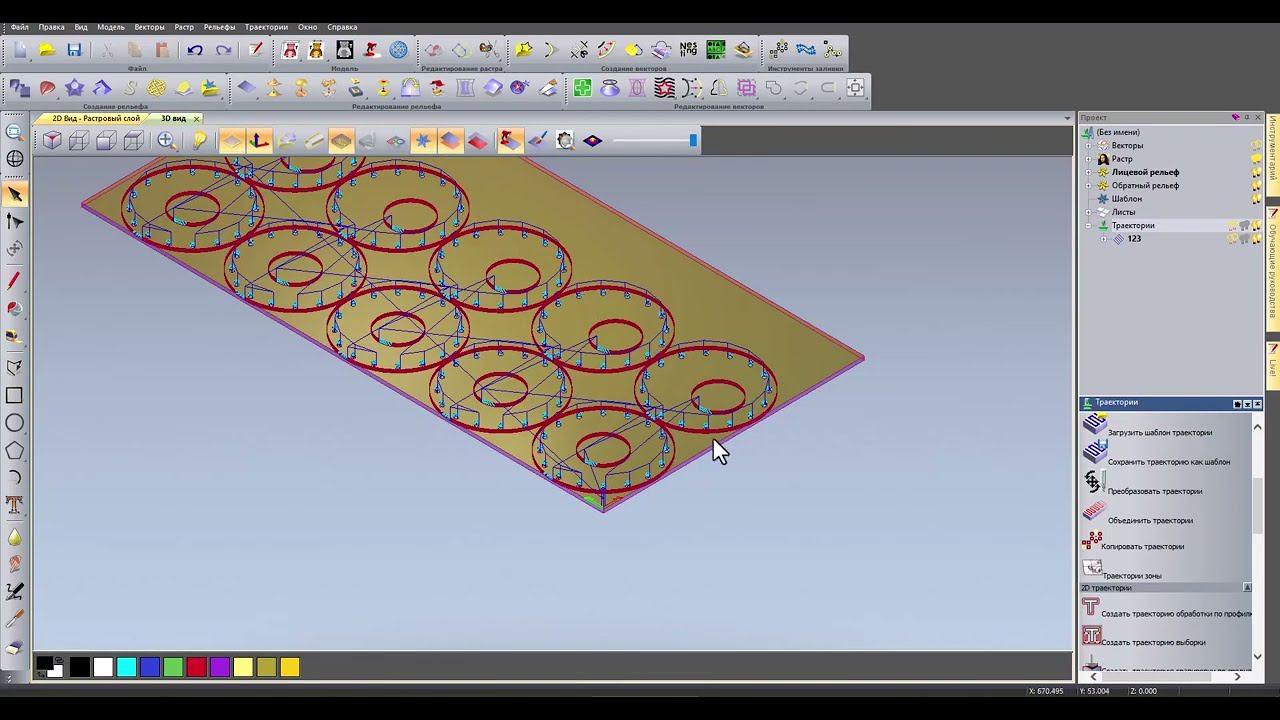Viewport: 1280px width, 720px height.
Task: Expand the Листы tree node
Action: (1089, 212)
